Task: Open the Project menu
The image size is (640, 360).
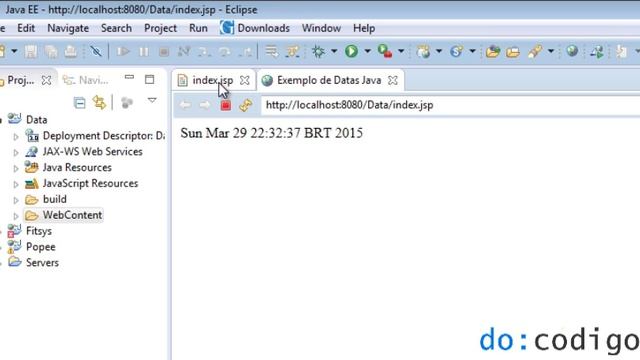Action: (x=160, y=28)
